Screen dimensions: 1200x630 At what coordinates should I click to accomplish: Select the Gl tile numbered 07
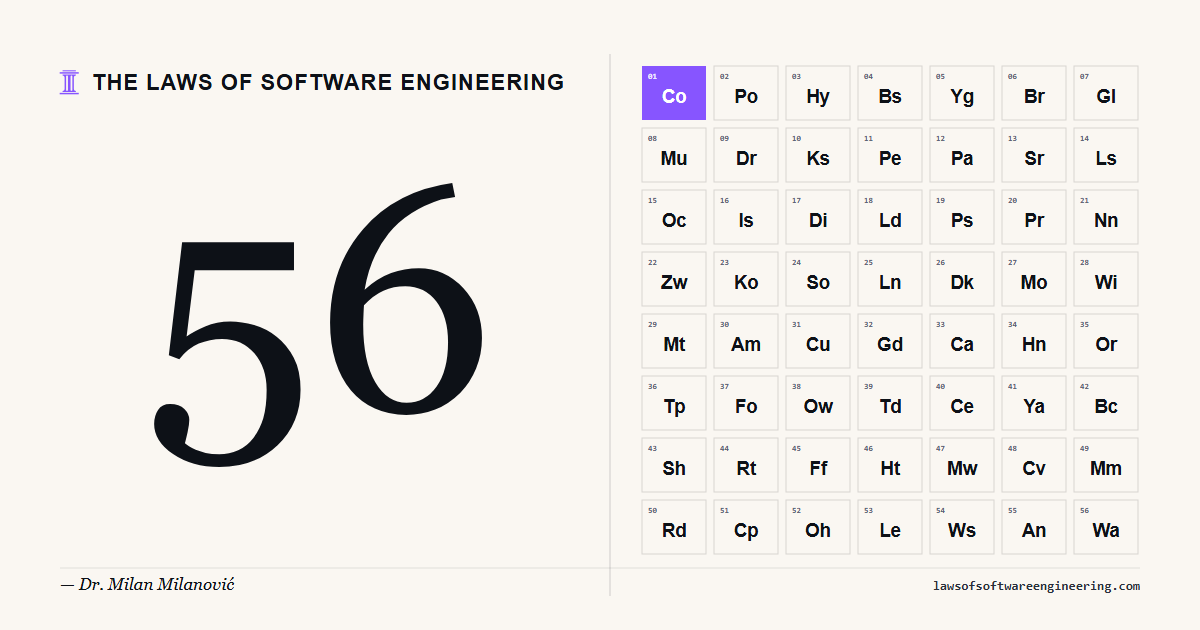(1106, 93)
